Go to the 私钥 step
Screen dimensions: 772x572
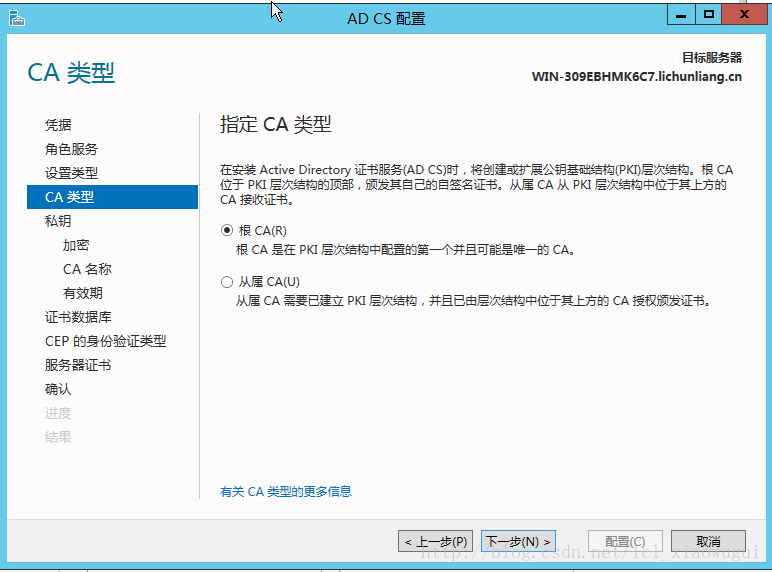58,221
